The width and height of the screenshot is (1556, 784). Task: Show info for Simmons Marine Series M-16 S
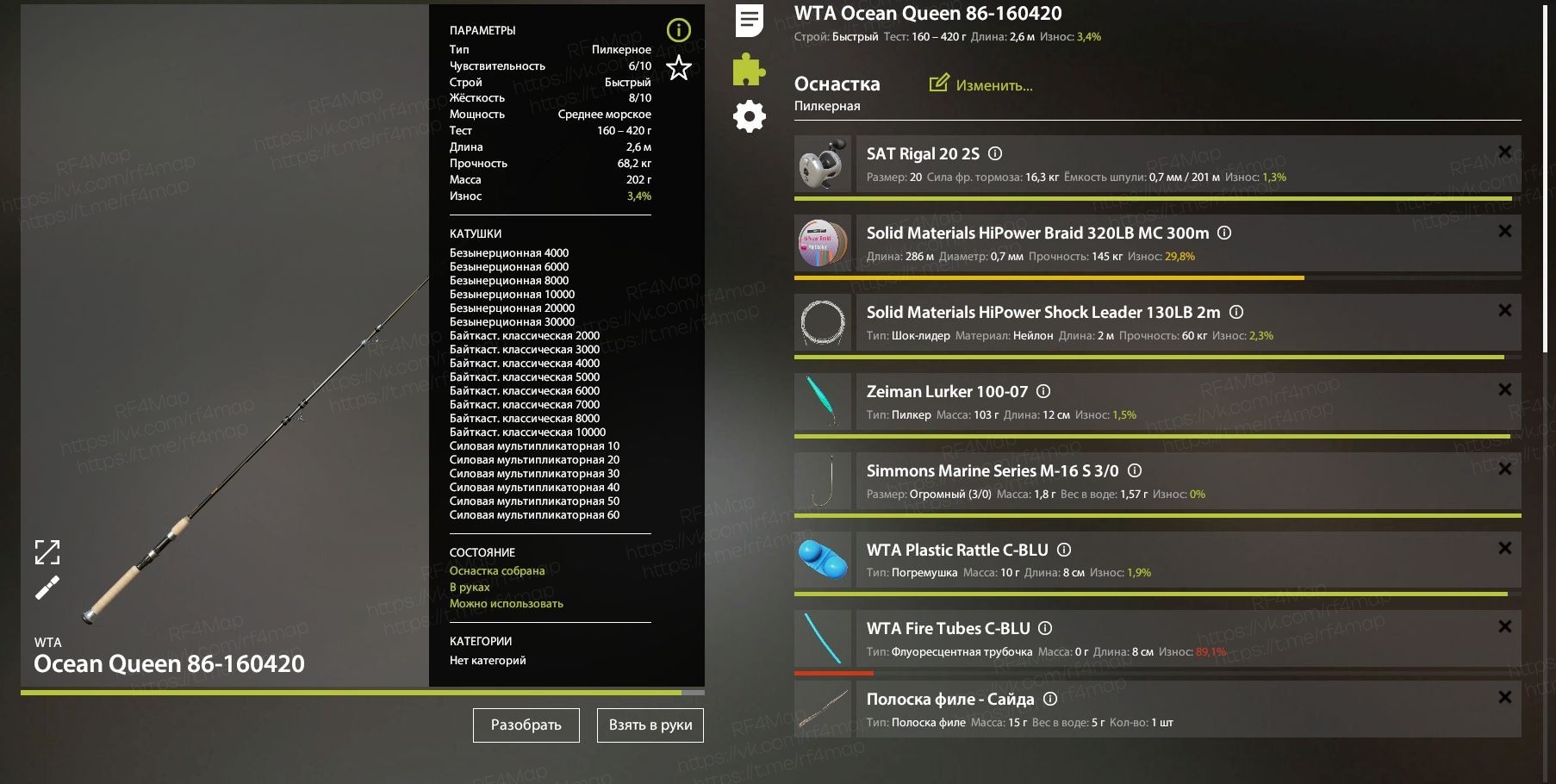1135,470
